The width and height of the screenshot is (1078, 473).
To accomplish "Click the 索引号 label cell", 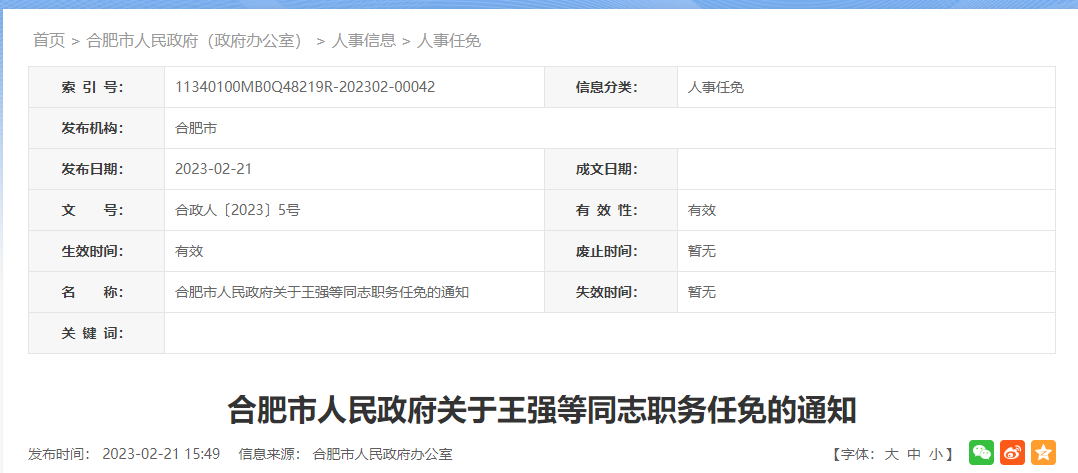I will coord(96,87).
